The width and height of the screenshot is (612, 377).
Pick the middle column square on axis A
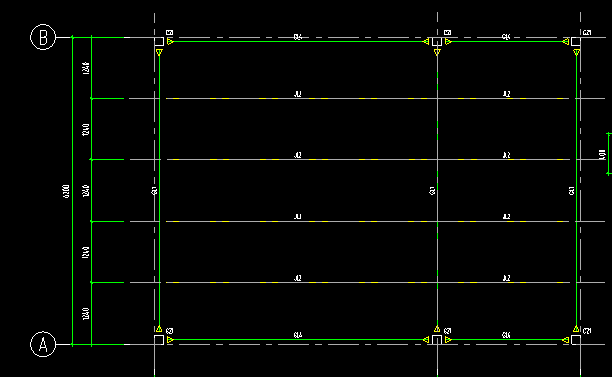tap(437, 340)
